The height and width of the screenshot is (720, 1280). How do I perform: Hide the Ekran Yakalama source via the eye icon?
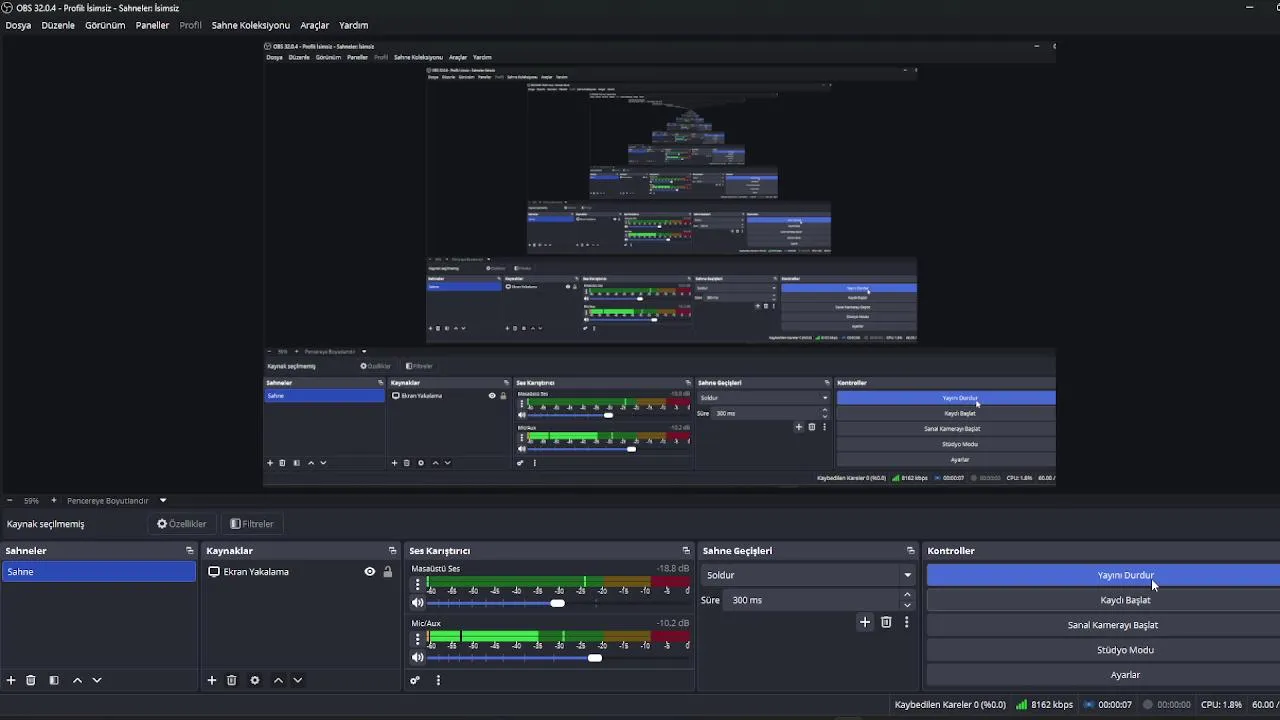[x=370, y=572]
